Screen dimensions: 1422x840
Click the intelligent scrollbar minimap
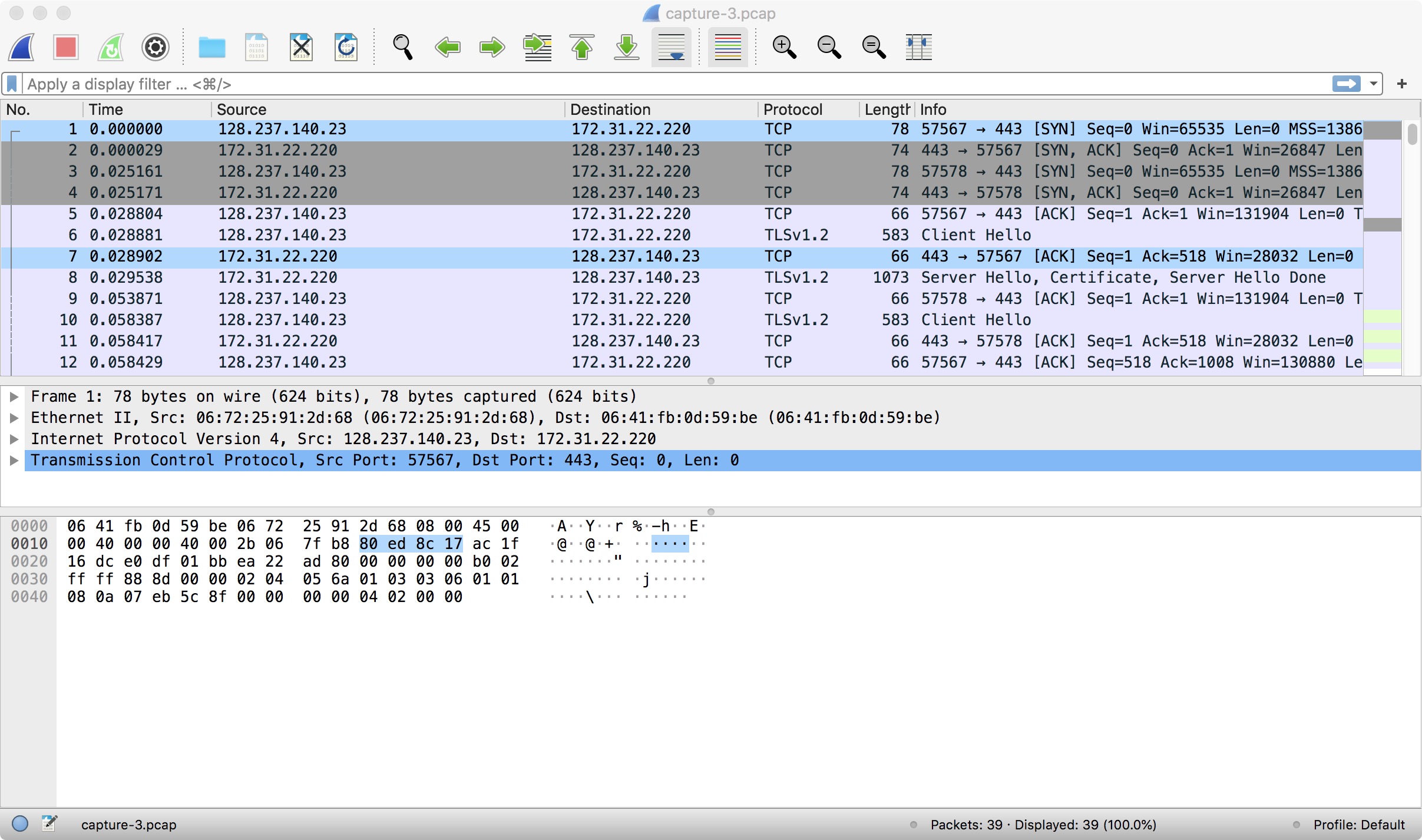(1382, 247)
